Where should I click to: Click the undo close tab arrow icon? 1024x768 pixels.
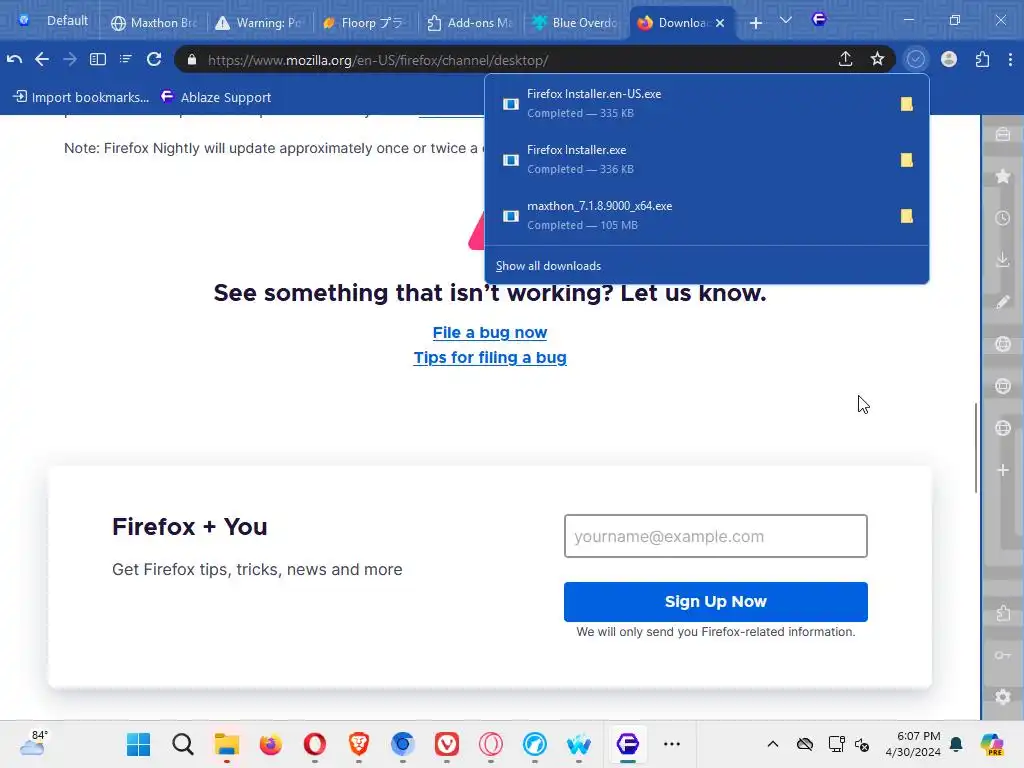click(x=14, y=59)
